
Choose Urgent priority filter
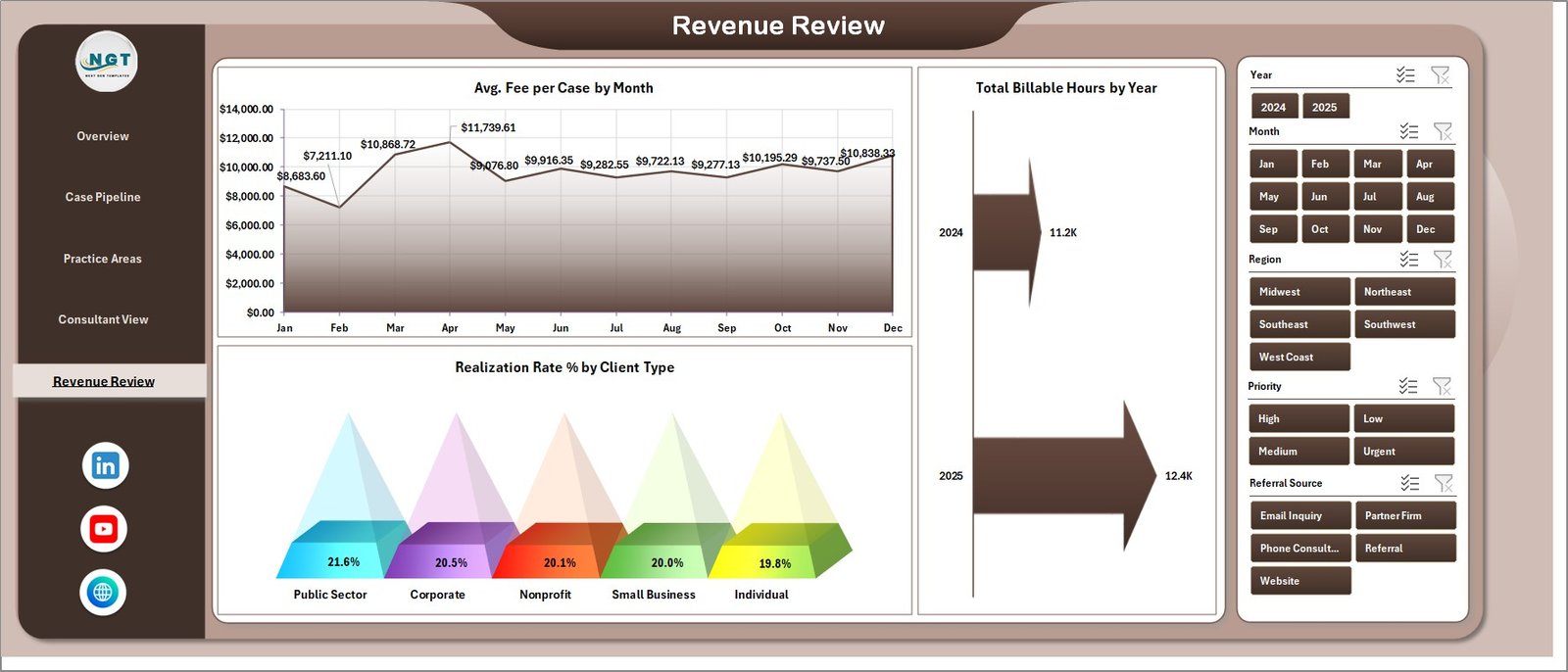1404,452
